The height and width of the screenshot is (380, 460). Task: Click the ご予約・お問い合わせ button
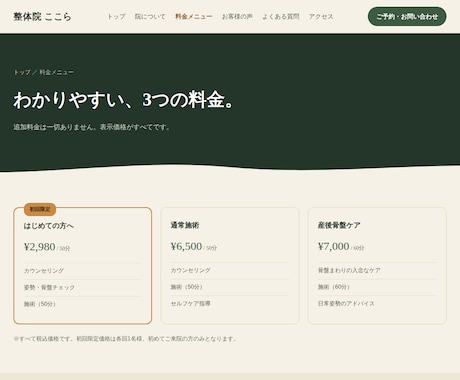point(407,16)
